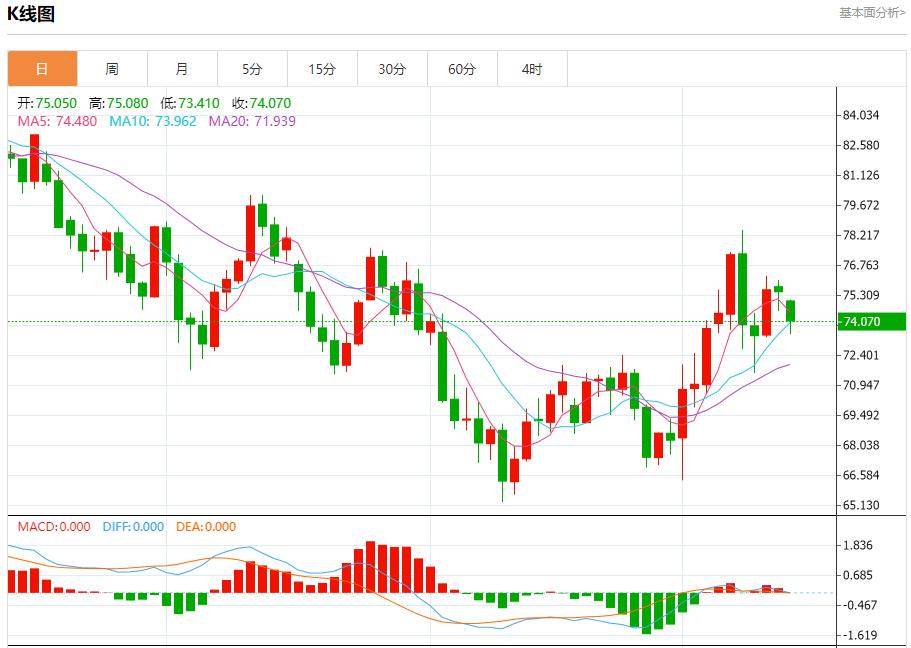Click the MACD indicator label
Viewport: 911px width, 648px height.
click(53, 527)
